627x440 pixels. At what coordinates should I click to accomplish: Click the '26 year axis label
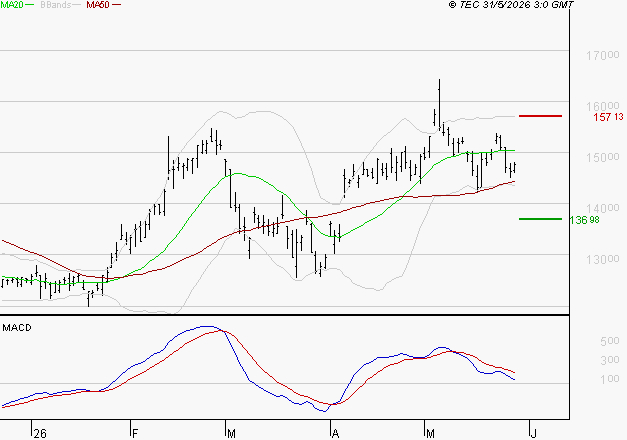tap(40, 433)
